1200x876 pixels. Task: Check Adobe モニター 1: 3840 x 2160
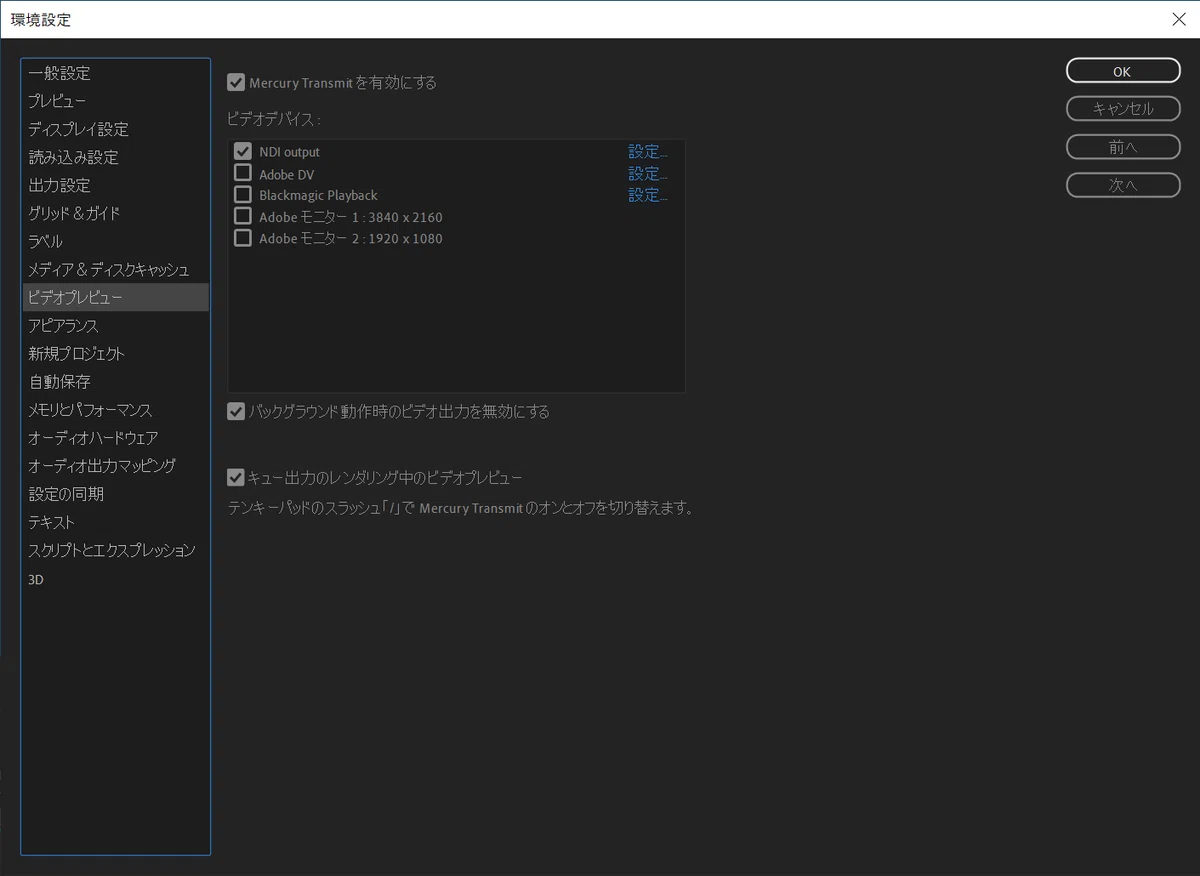pyautogui.click(x=242, y=217)
